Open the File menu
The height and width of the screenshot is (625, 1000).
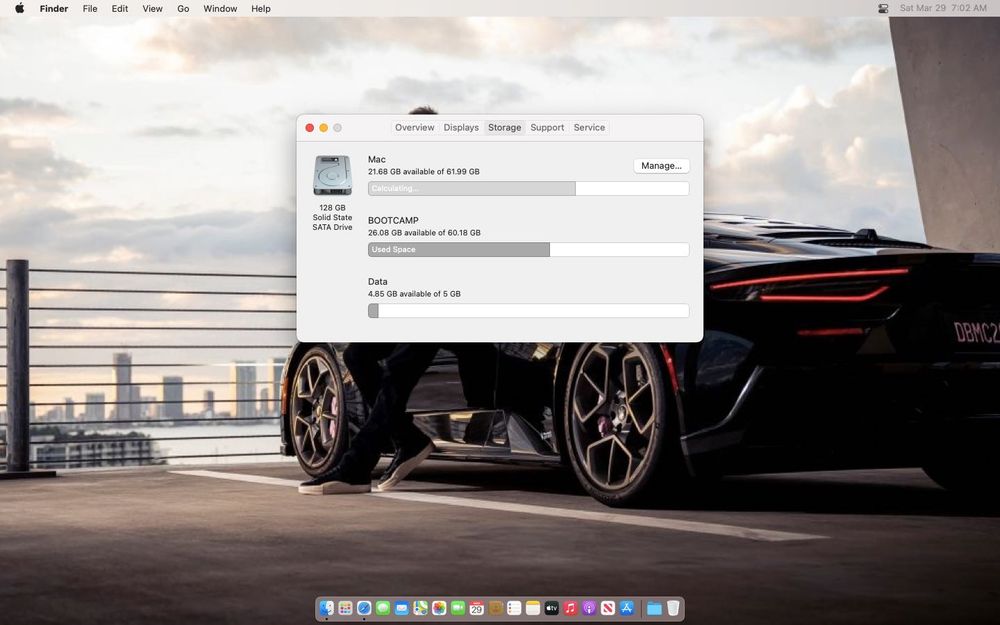click(x=90, y=8)
